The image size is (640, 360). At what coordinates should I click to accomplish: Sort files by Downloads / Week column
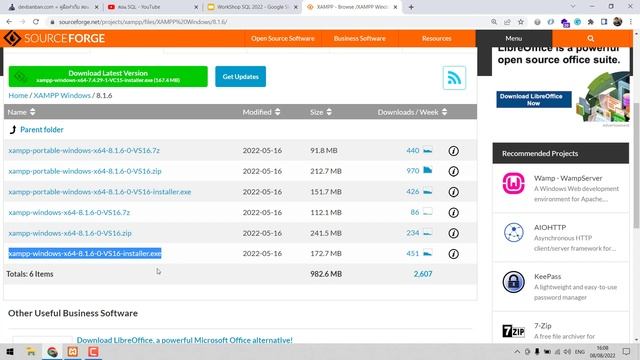[412, 112]
